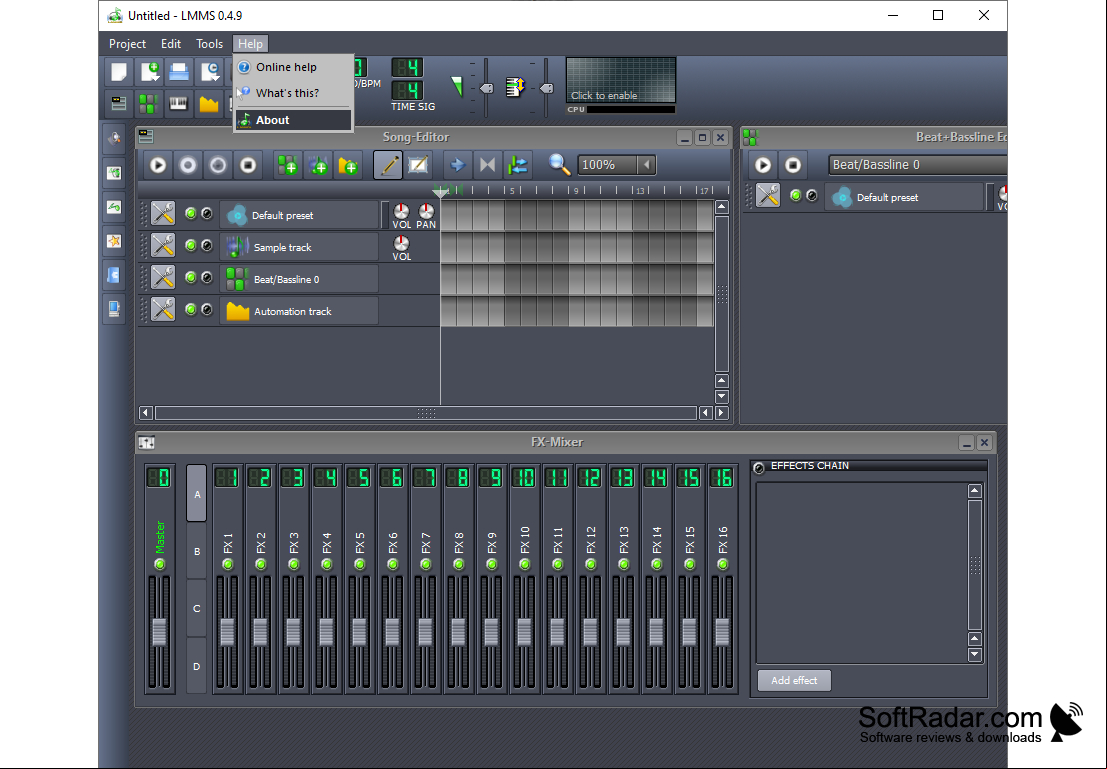1107x769 pixels.
Task: Toggle loop points icon
Action: coord(487,165)
